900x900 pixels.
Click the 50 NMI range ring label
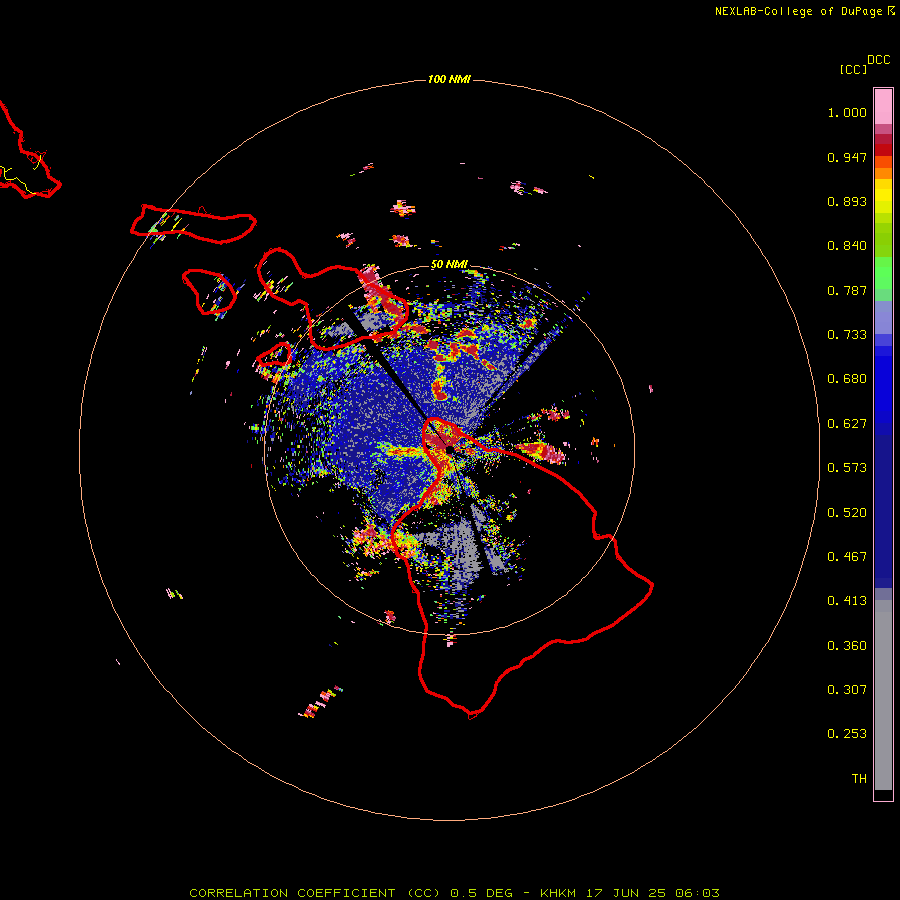point(449,264)
